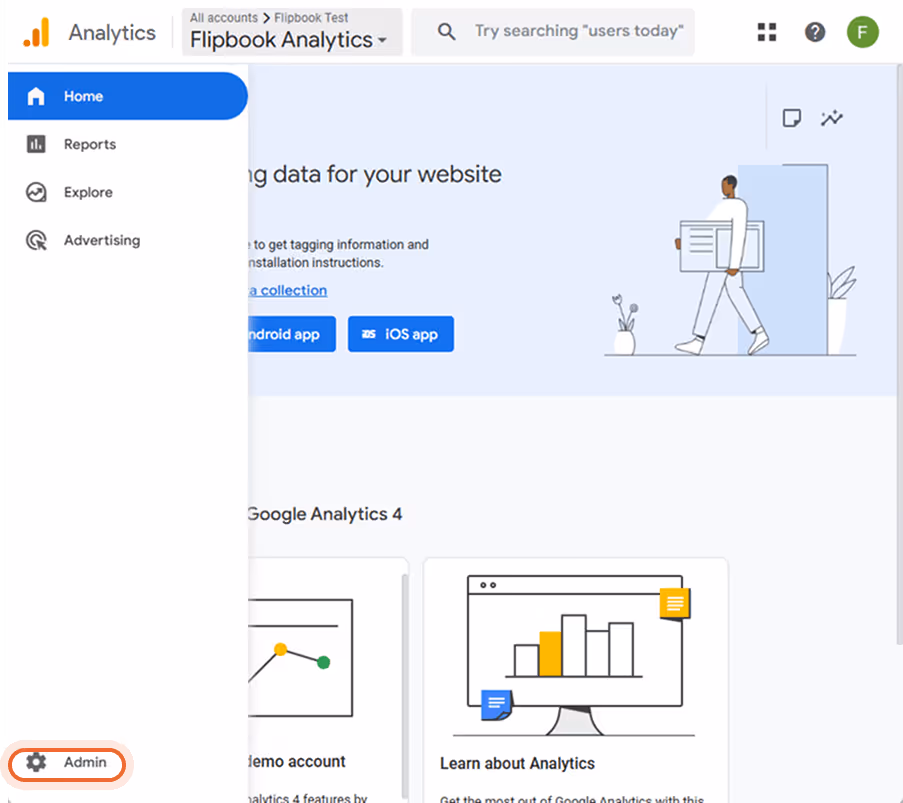Click the iOS app button
The height and width of the screenshot is (803, 903).
[x=400, y=334]
